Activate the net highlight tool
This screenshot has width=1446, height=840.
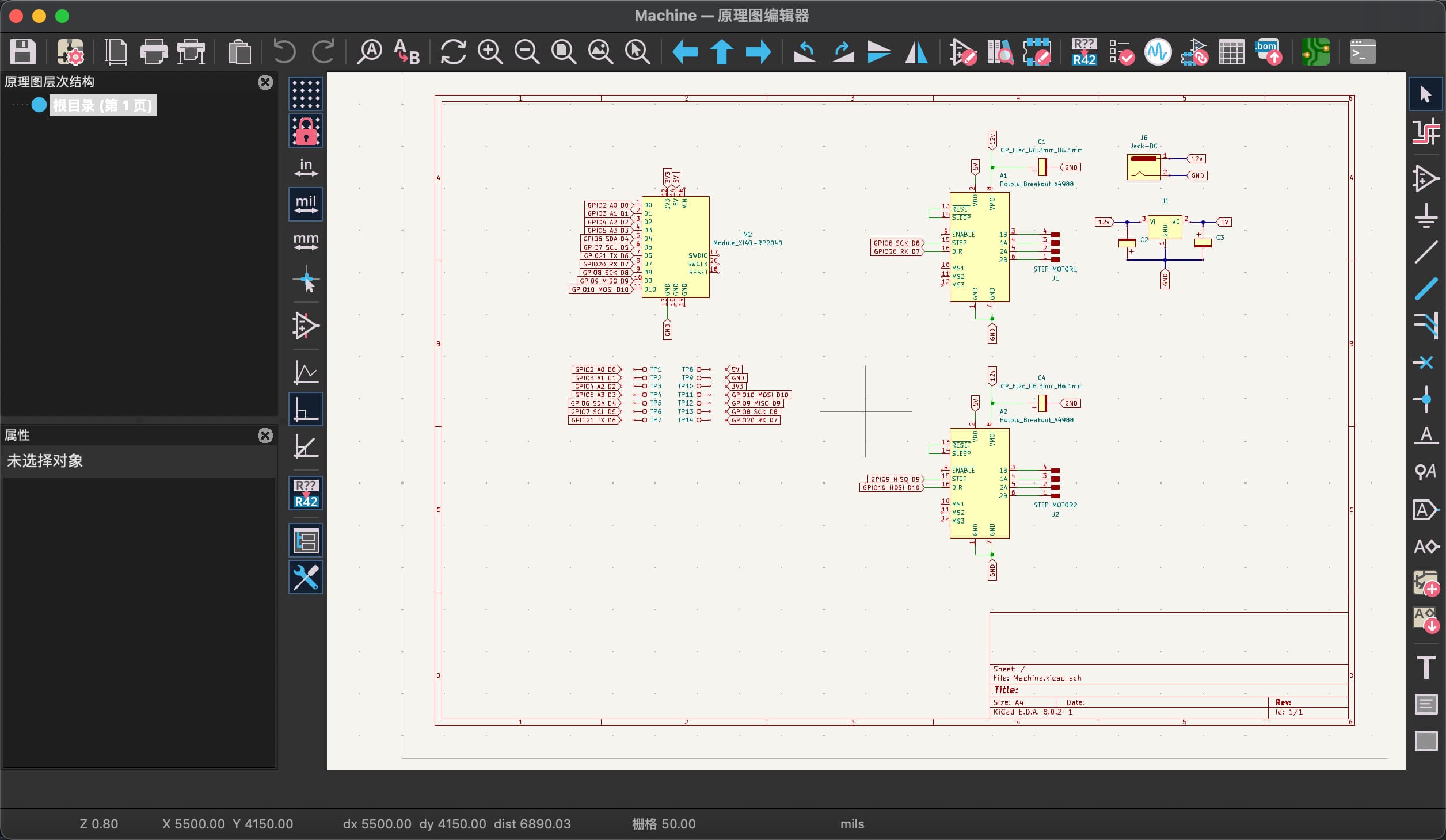[x=1426, y=132]
